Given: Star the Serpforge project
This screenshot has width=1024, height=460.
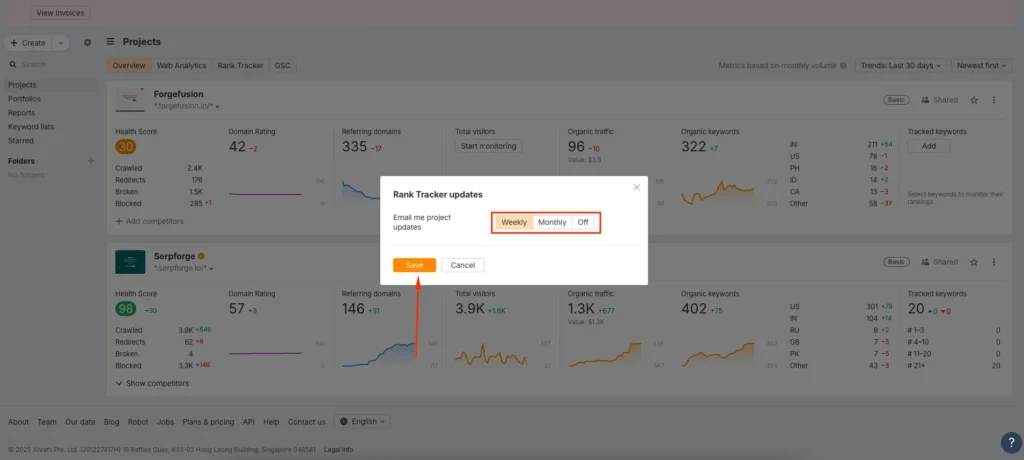Looking at the screenshot, I should tap(974, 262).
